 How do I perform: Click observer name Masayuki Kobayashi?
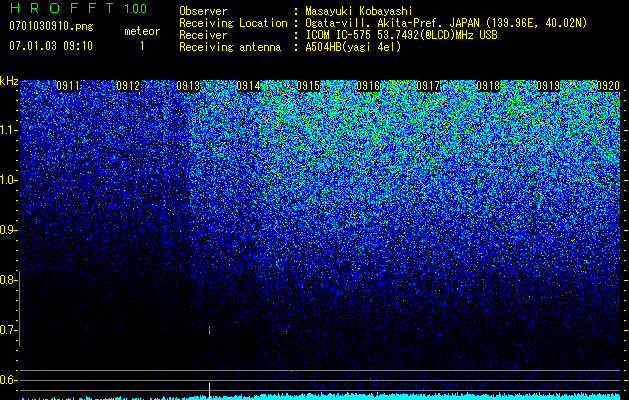click(x=359, y=11)
